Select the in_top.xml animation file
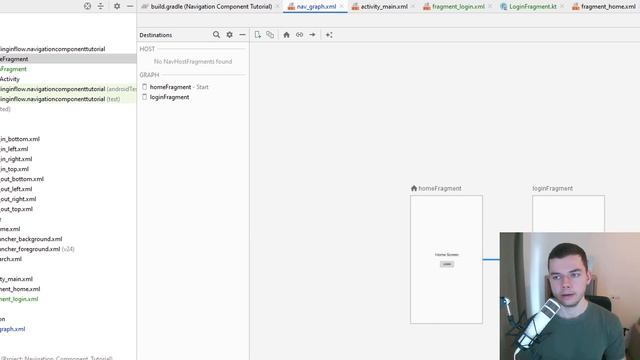Image resolution: width=640 pixels, height=360 pixels. [14, 169]
